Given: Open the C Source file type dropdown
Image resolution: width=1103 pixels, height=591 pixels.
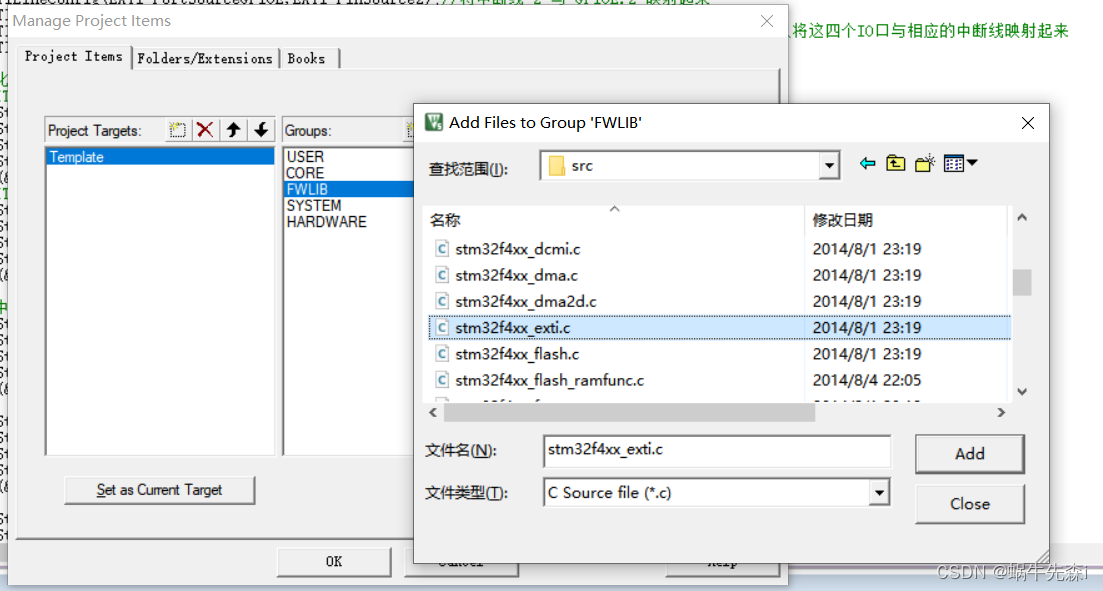Looking at the screenshot, I should pyautogui.click(x=879, y=492).
